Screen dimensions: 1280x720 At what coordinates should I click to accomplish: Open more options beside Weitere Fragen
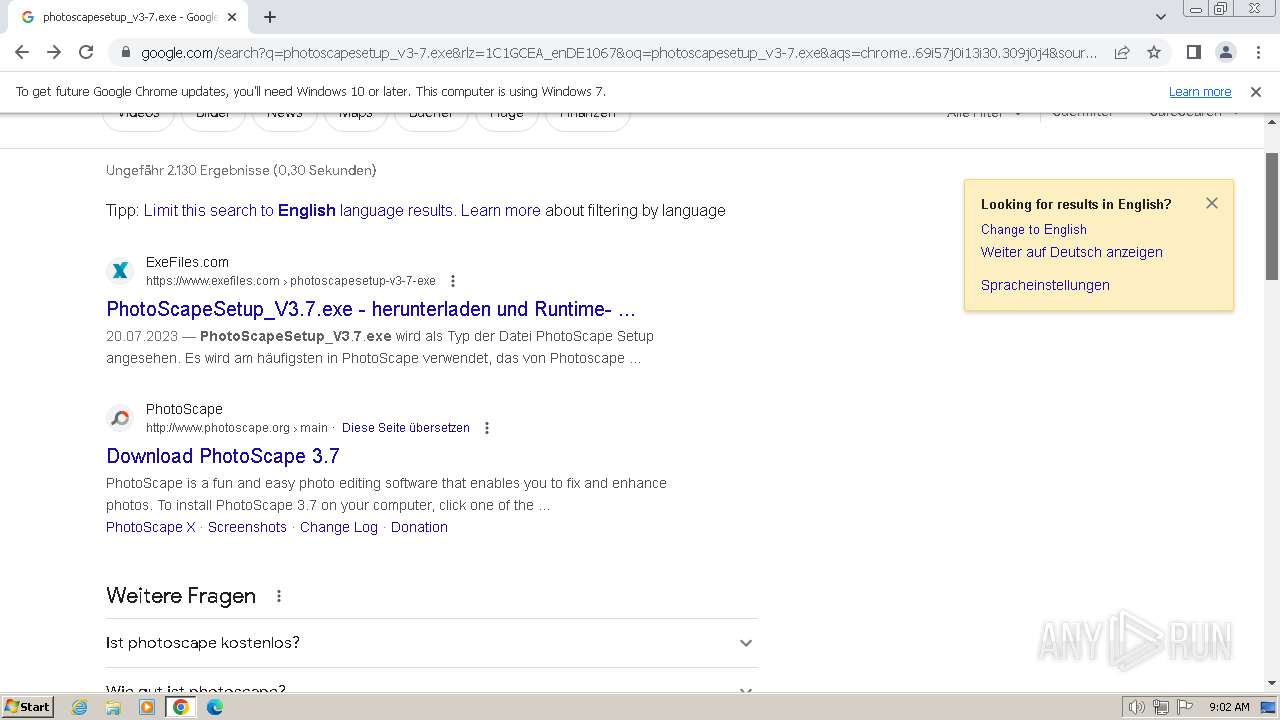pyautogui.click(x=279, y=596)
